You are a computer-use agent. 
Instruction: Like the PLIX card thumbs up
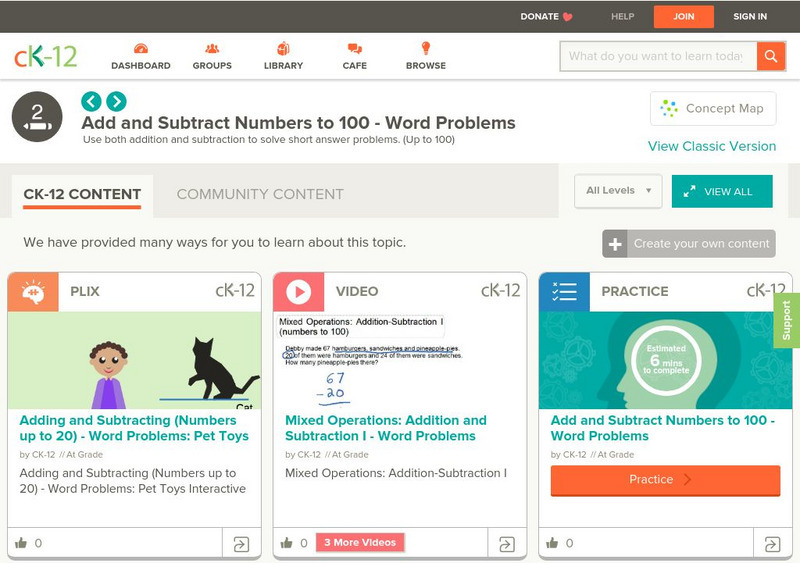click(x=21, y=543)
